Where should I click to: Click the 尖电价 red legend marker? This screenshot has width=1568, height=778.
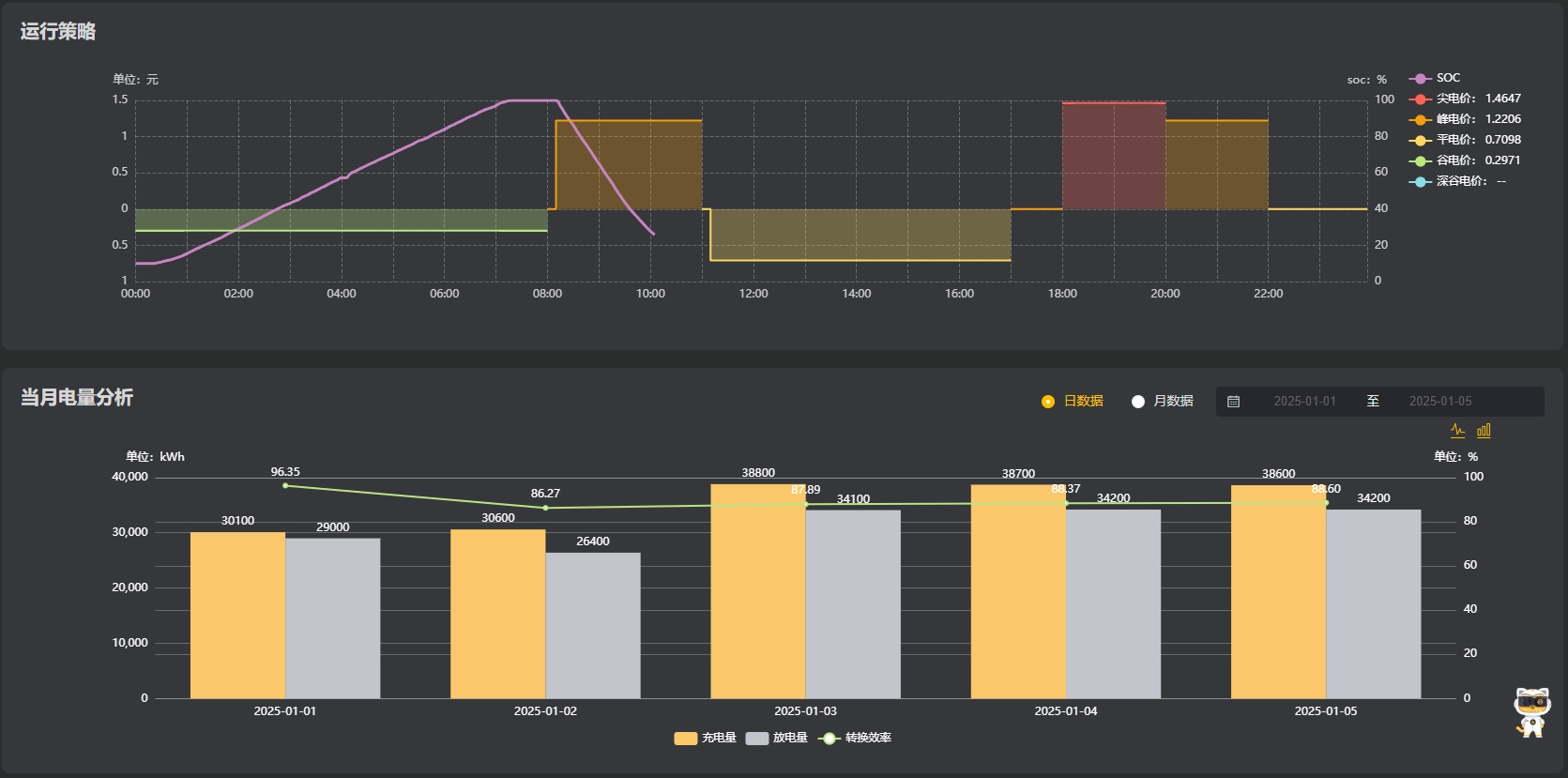(x=1421, y=99)
